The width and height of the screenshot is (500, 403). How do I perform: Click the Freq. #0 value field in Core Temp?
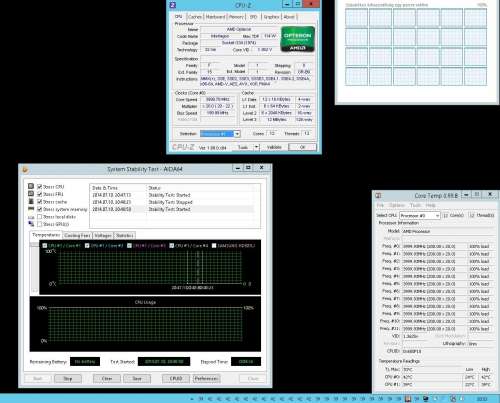pos(434,246)
